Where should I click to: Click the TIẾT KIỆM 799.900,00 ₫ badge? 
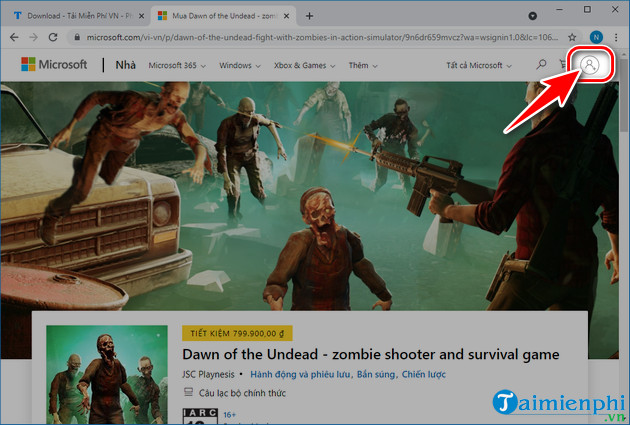237,333
